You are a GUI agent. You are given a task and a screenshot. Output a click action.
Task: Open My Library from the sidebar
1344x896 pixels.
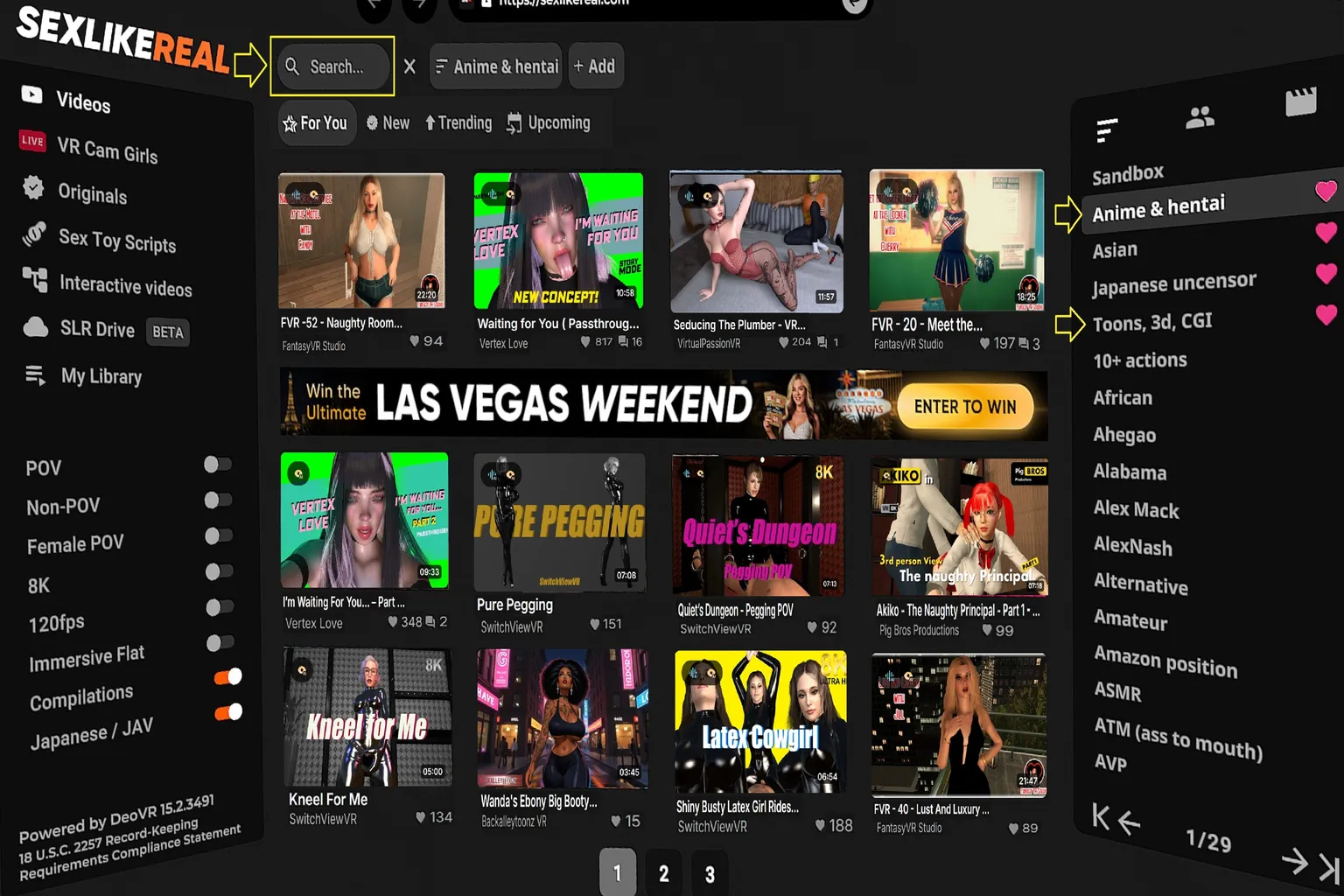(x=84, y=376)
